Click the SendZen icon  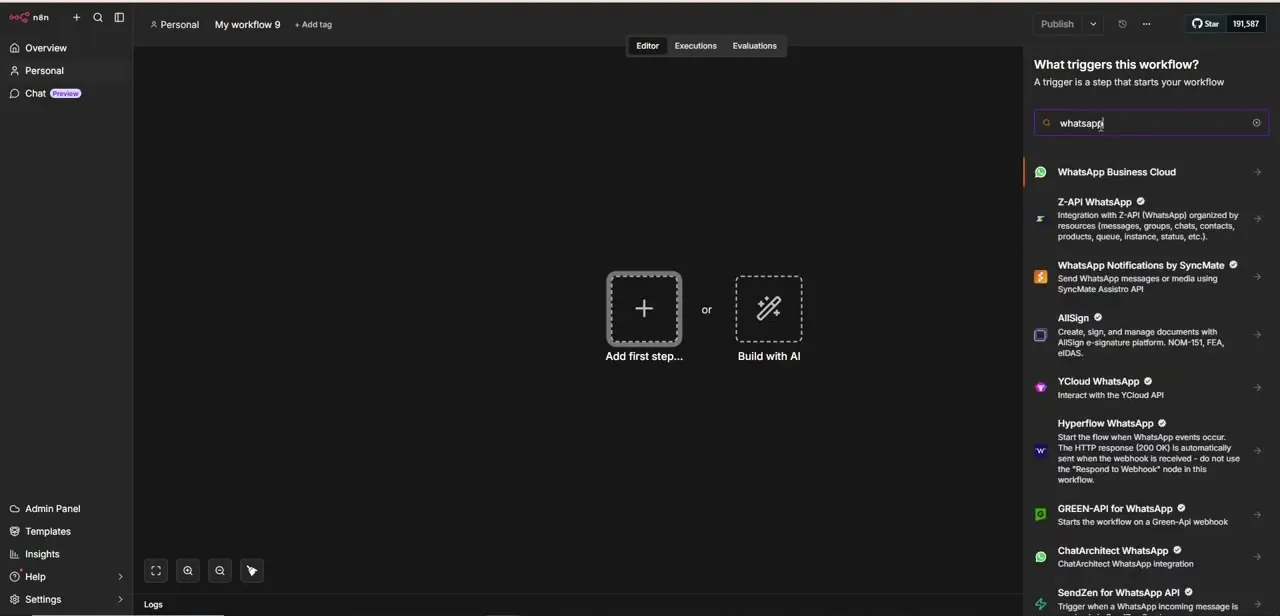point(1040,604)
